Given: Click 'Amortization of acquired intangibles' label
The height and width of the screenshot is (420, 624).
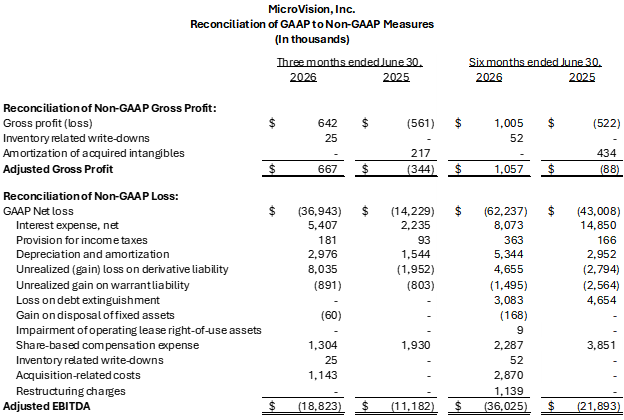Looking at the screenshot, I should 94,153.
